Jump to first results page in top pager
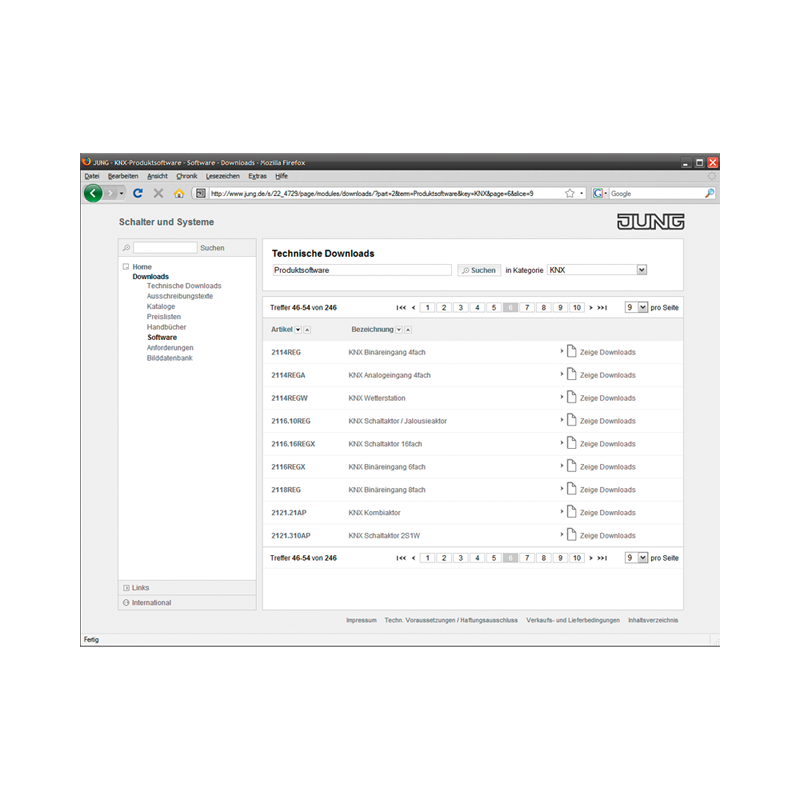800x800 pixels. pyautogui.click(x=401, y=308)
